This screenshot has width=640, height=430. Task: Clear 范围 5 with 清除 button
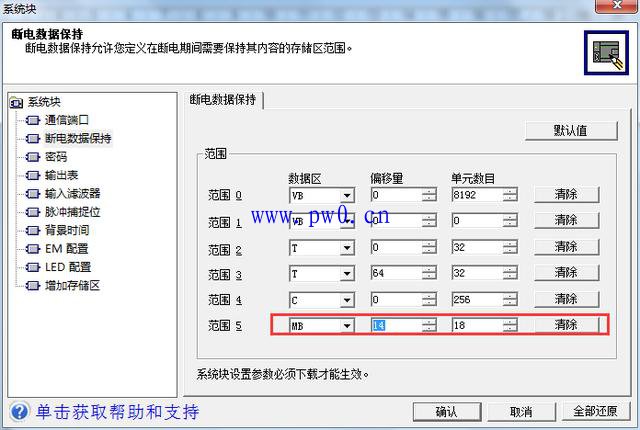[566, 325]
